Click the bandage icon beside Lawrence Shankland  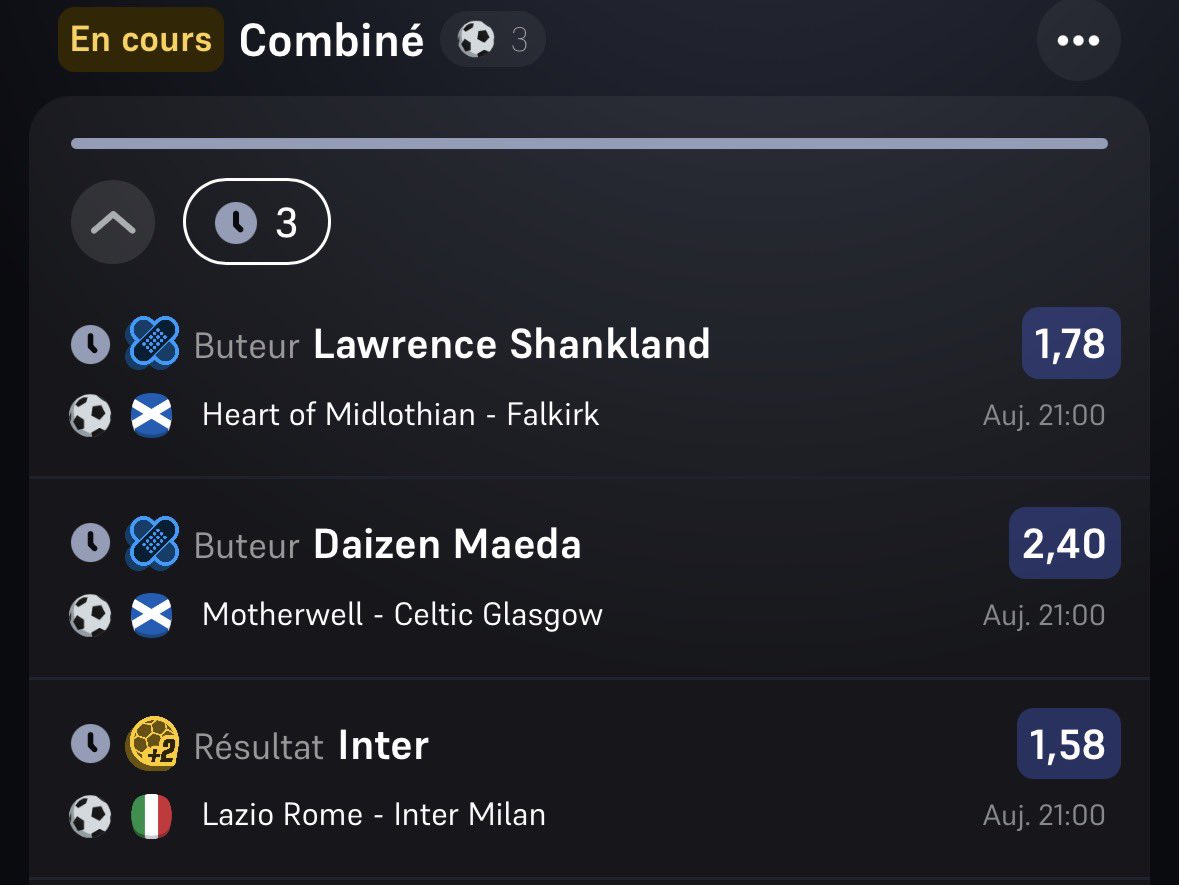click(153, 343)
